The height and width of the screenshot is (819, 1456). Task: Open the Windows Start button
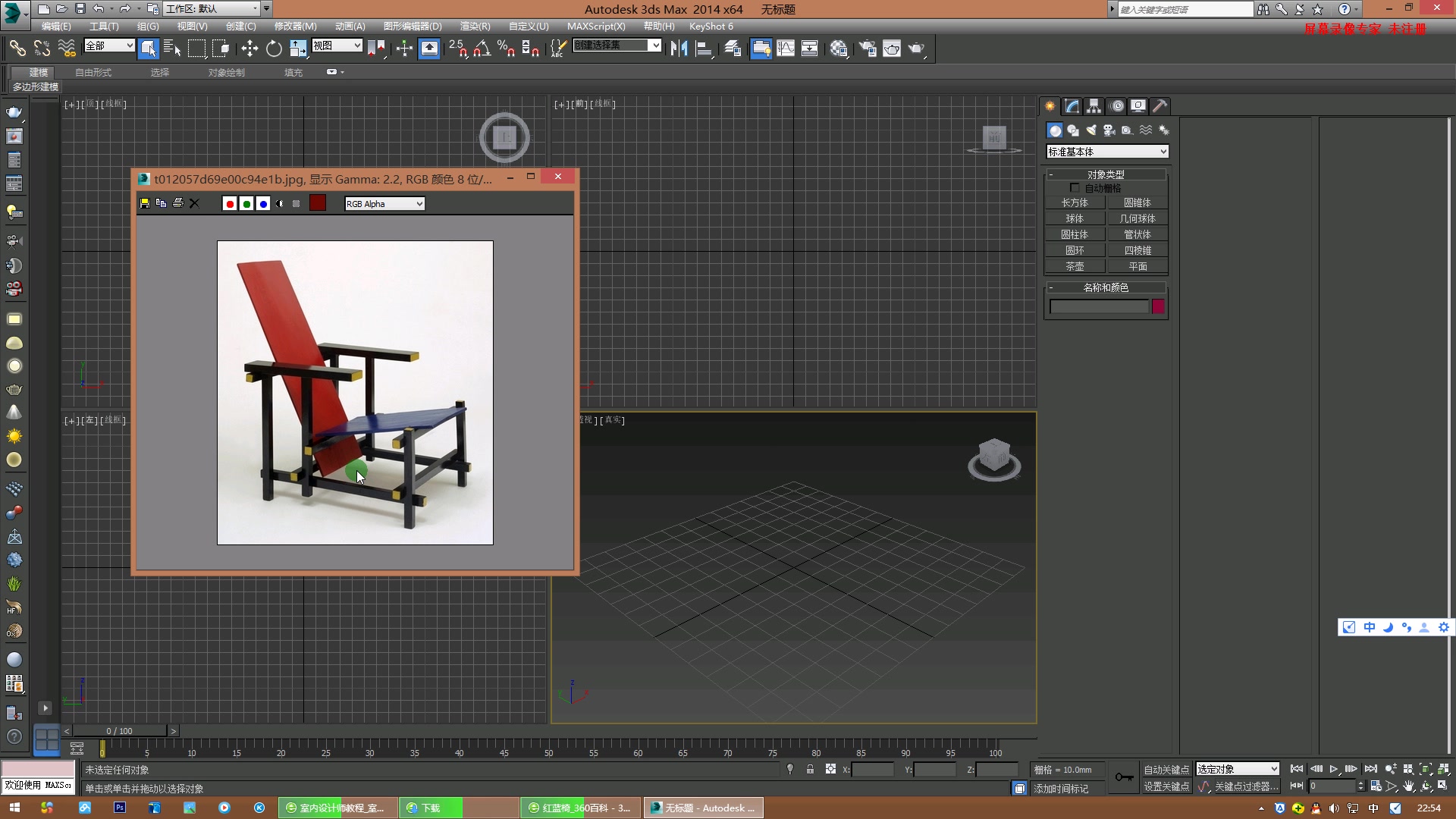14,808
